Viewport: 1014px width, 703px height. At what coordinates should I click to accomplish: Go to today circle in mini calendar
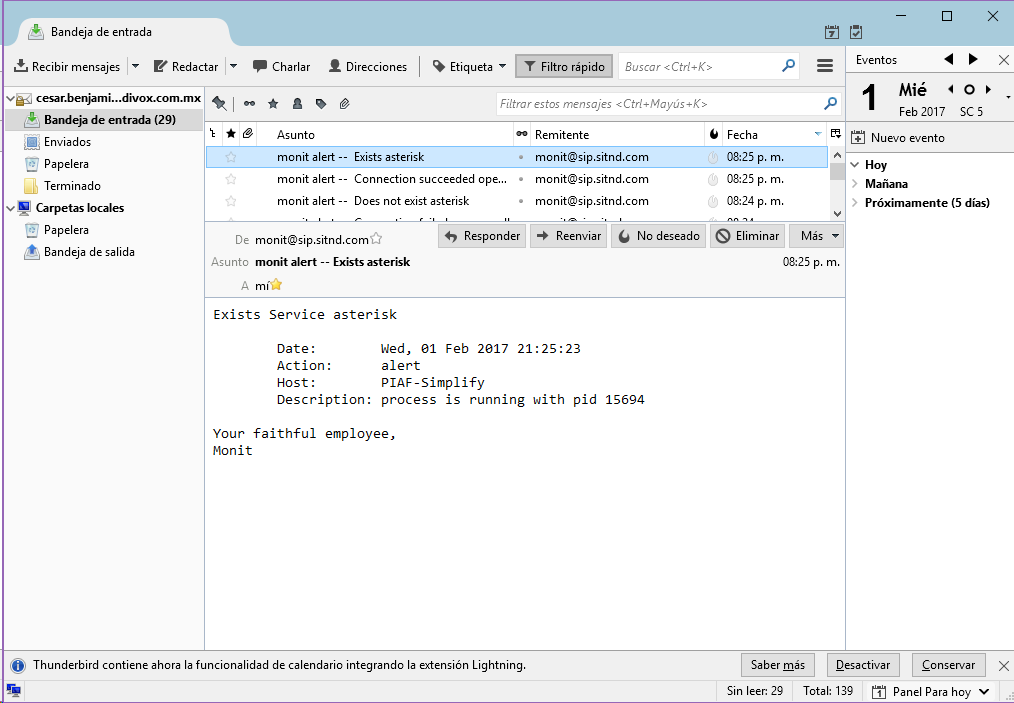tap(969, 90)
